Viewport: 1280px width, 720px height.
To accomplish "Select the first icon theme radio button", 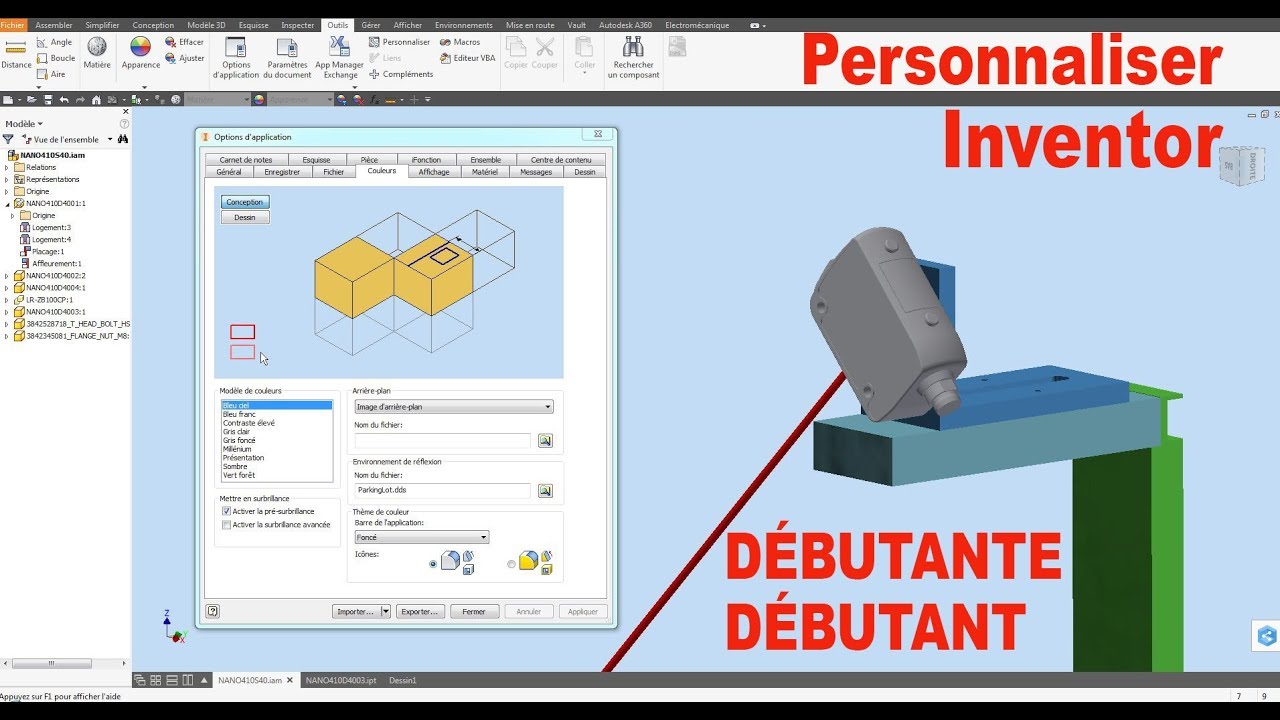I will pyautogui.click(x=433, y=564).
